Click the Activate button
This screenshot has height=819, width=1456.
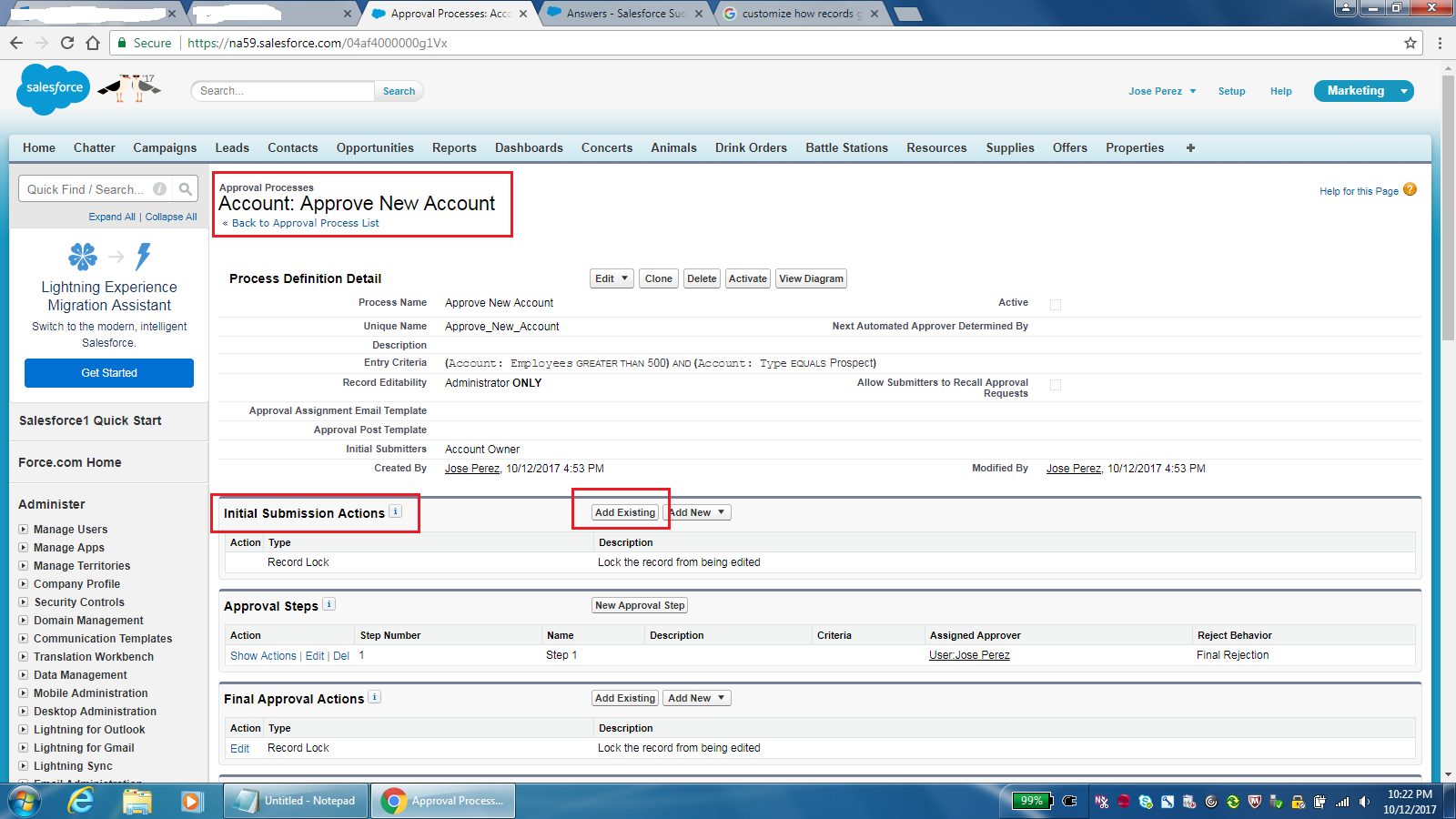(x=748, y=278)
